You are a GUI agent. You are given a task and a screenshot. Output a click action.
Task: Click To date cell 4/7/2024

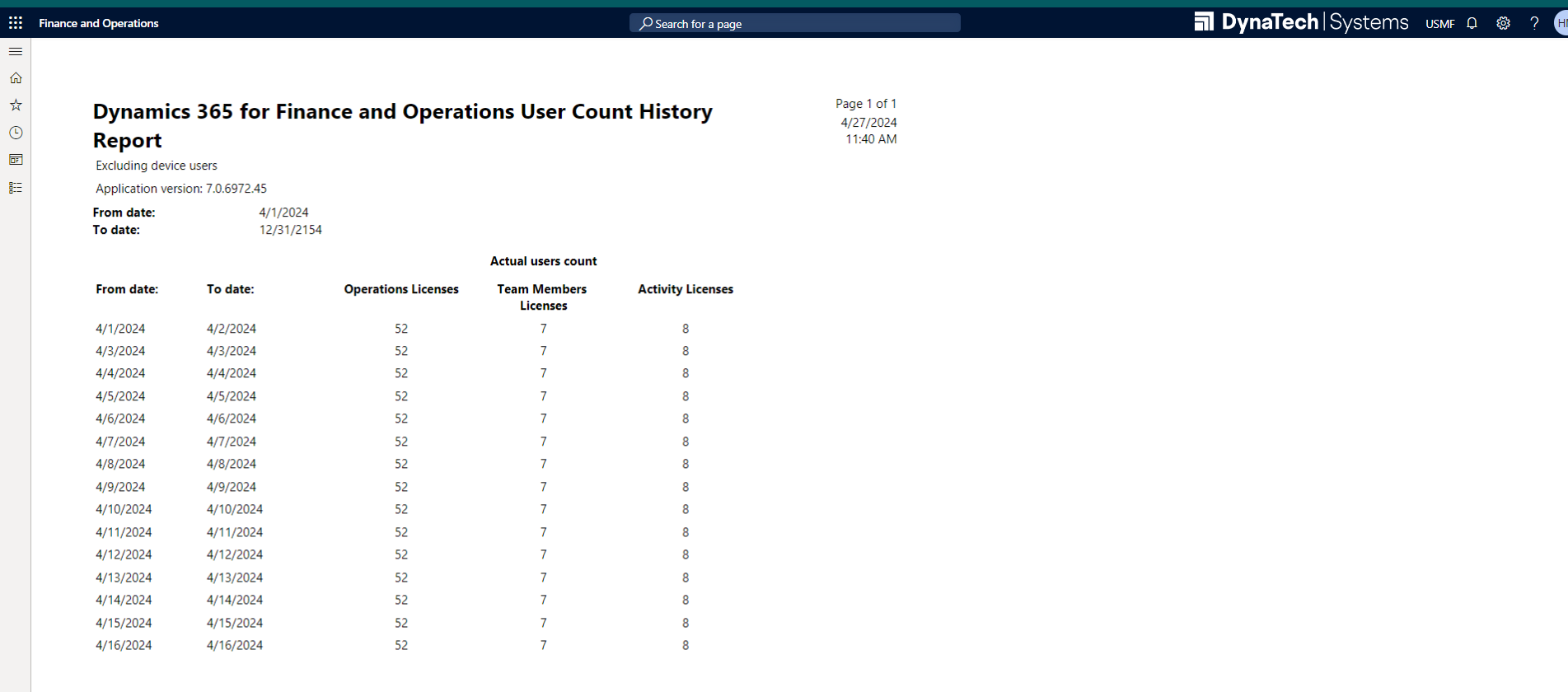point(232,442)
